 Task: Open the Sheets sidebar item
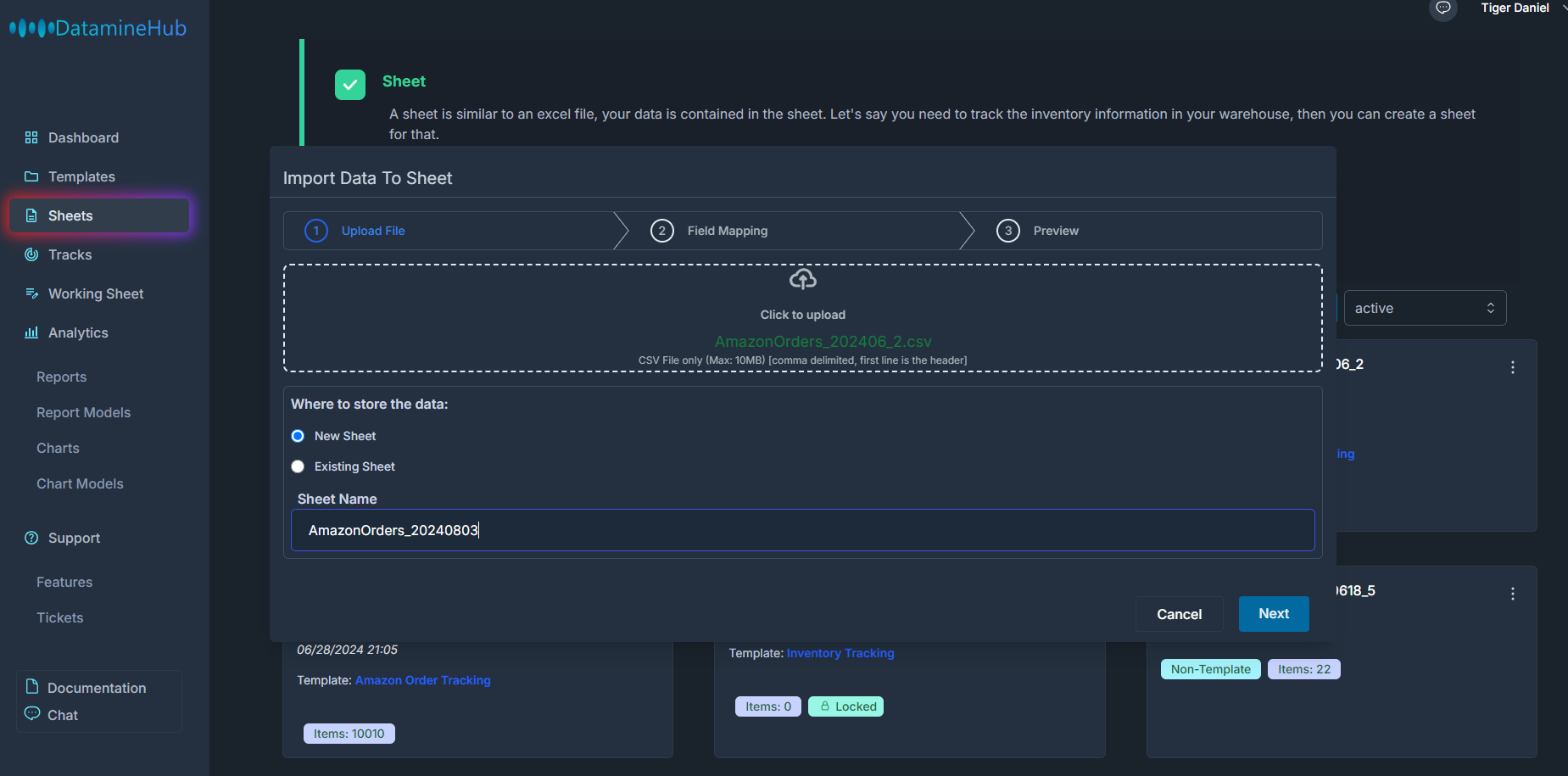(x=99, y=215)
